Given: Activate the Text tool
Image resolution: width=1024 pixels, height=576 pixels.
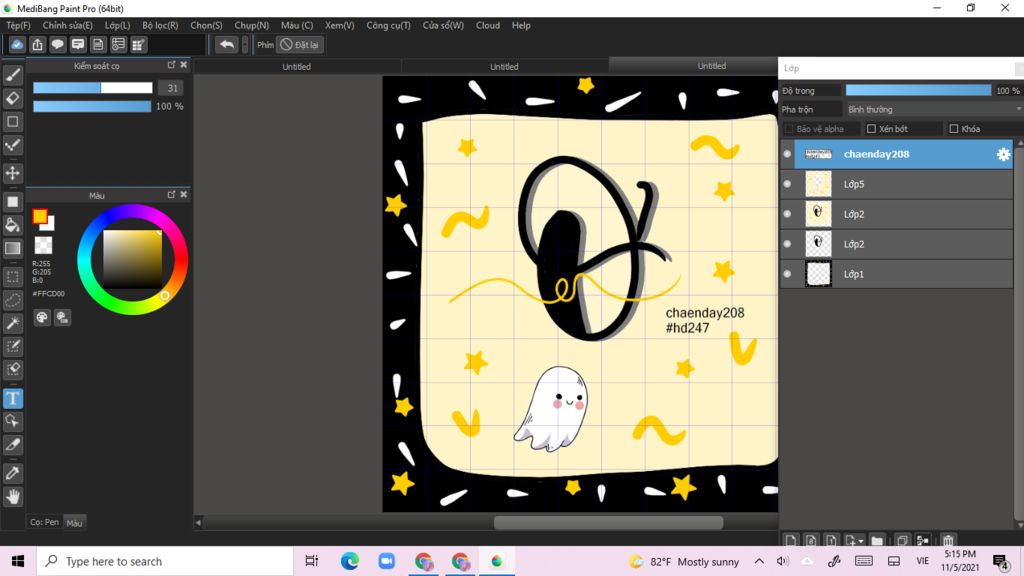Looking at the screenshot, I should click(12, 398).
